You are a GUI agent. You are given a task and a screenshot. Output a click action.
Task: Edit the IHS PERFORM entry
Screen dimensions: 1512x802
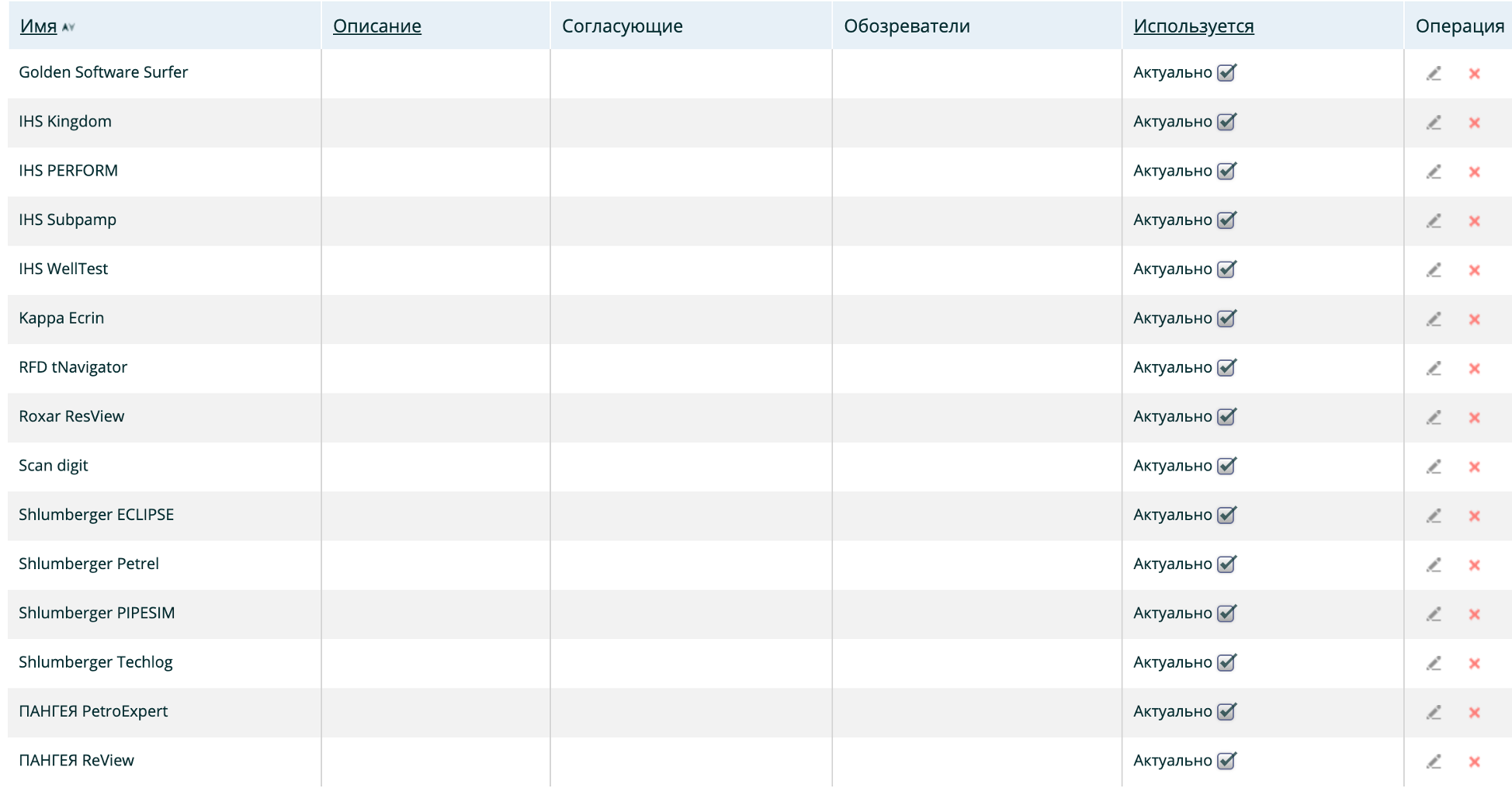pyautogui.click(x=1434, y=172)
